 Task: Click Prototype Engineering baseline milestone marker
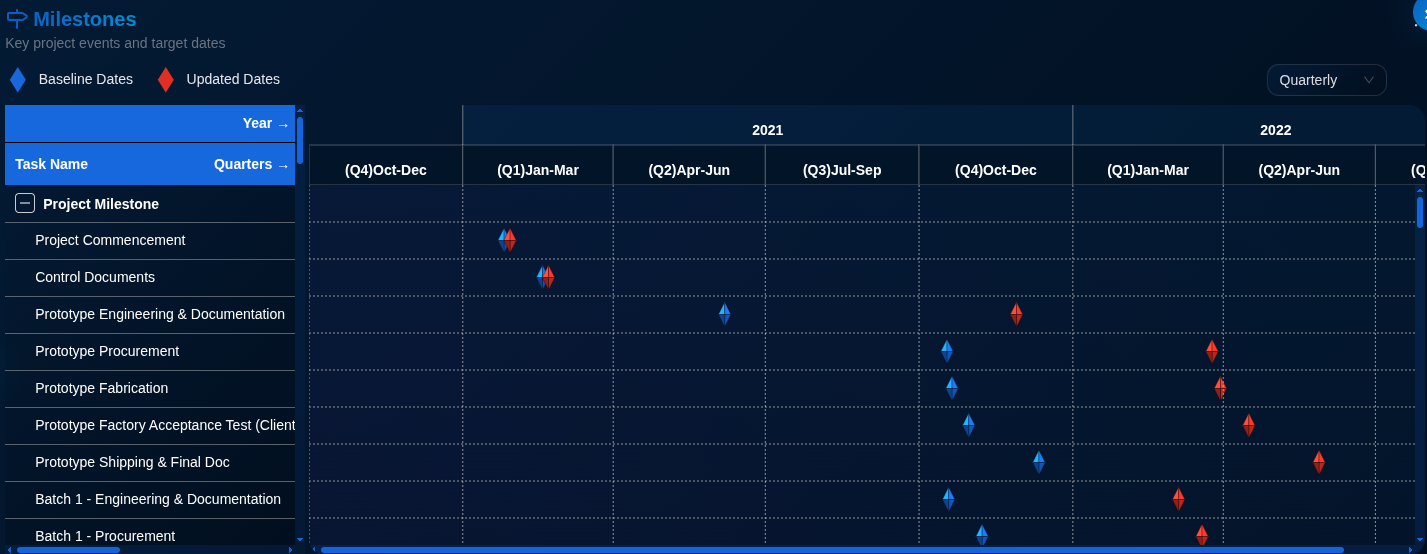point(725,314)
